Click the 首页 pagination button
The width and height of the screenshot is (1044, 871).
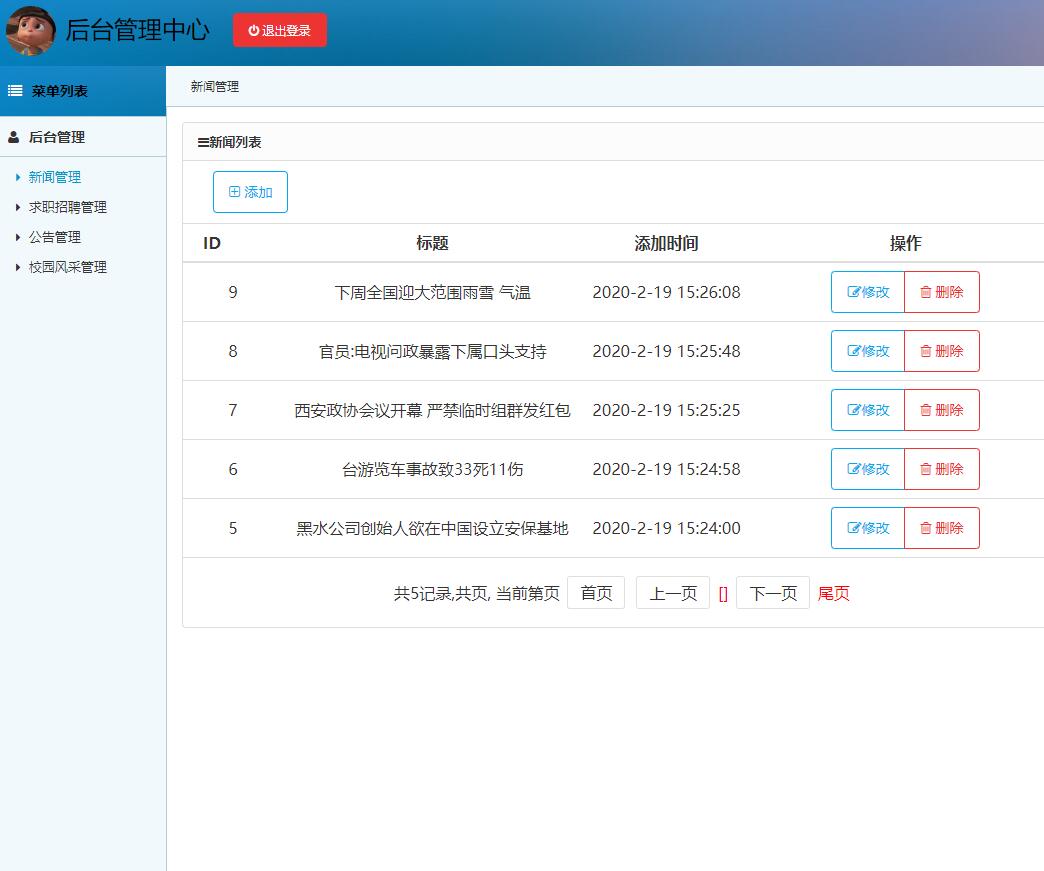click(x=595, y=592)
